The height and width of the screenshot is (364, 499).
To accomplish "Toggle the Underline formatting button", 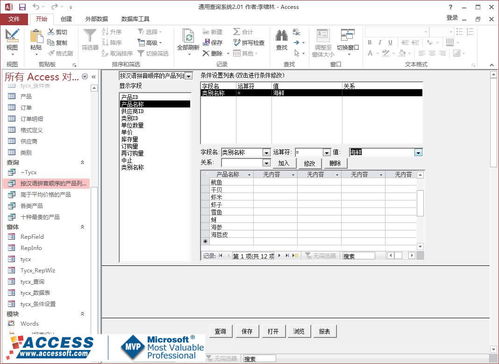I will click(390, 43).
